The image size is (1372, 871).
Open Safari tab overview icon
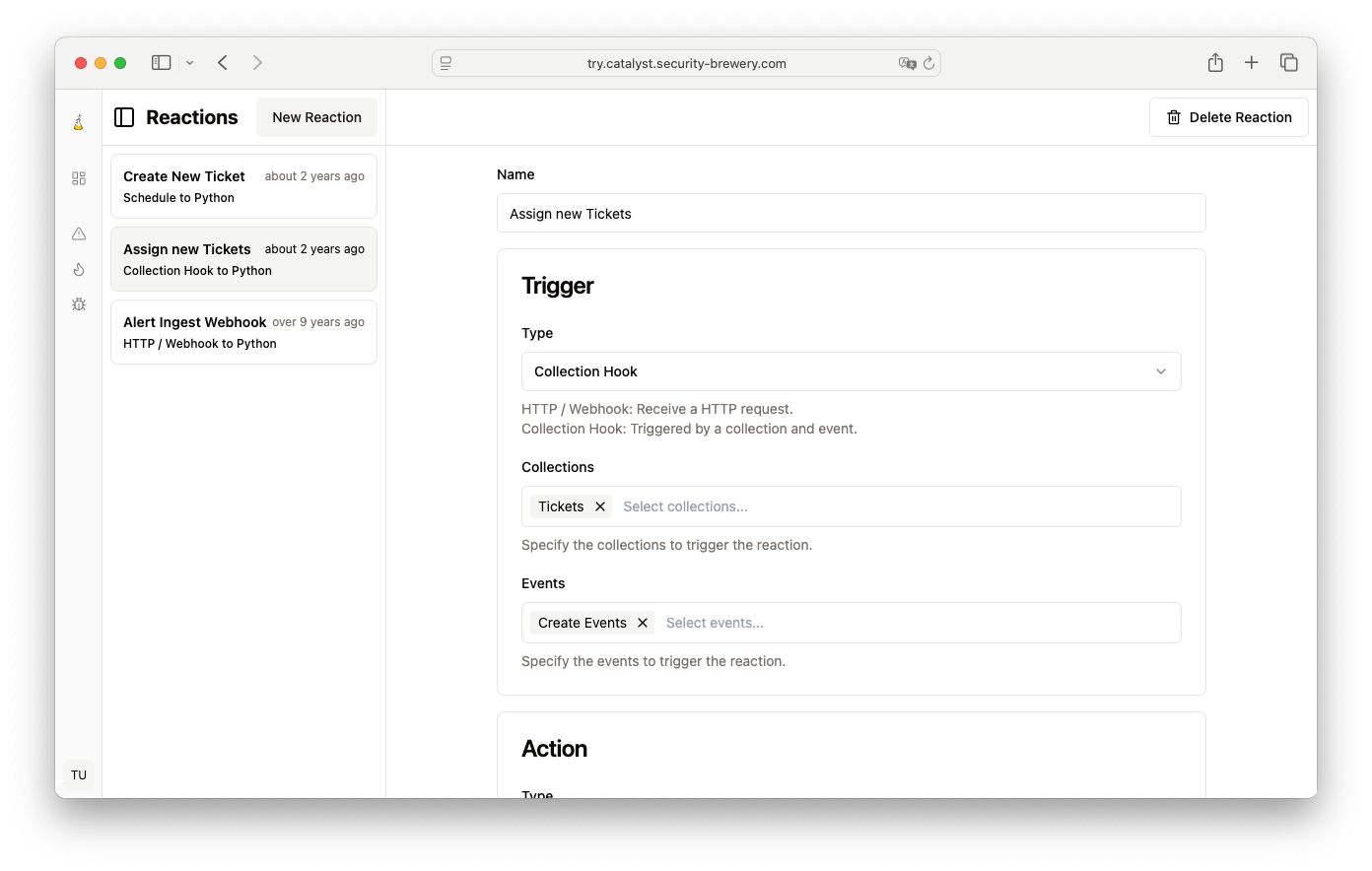point(1288,63)
